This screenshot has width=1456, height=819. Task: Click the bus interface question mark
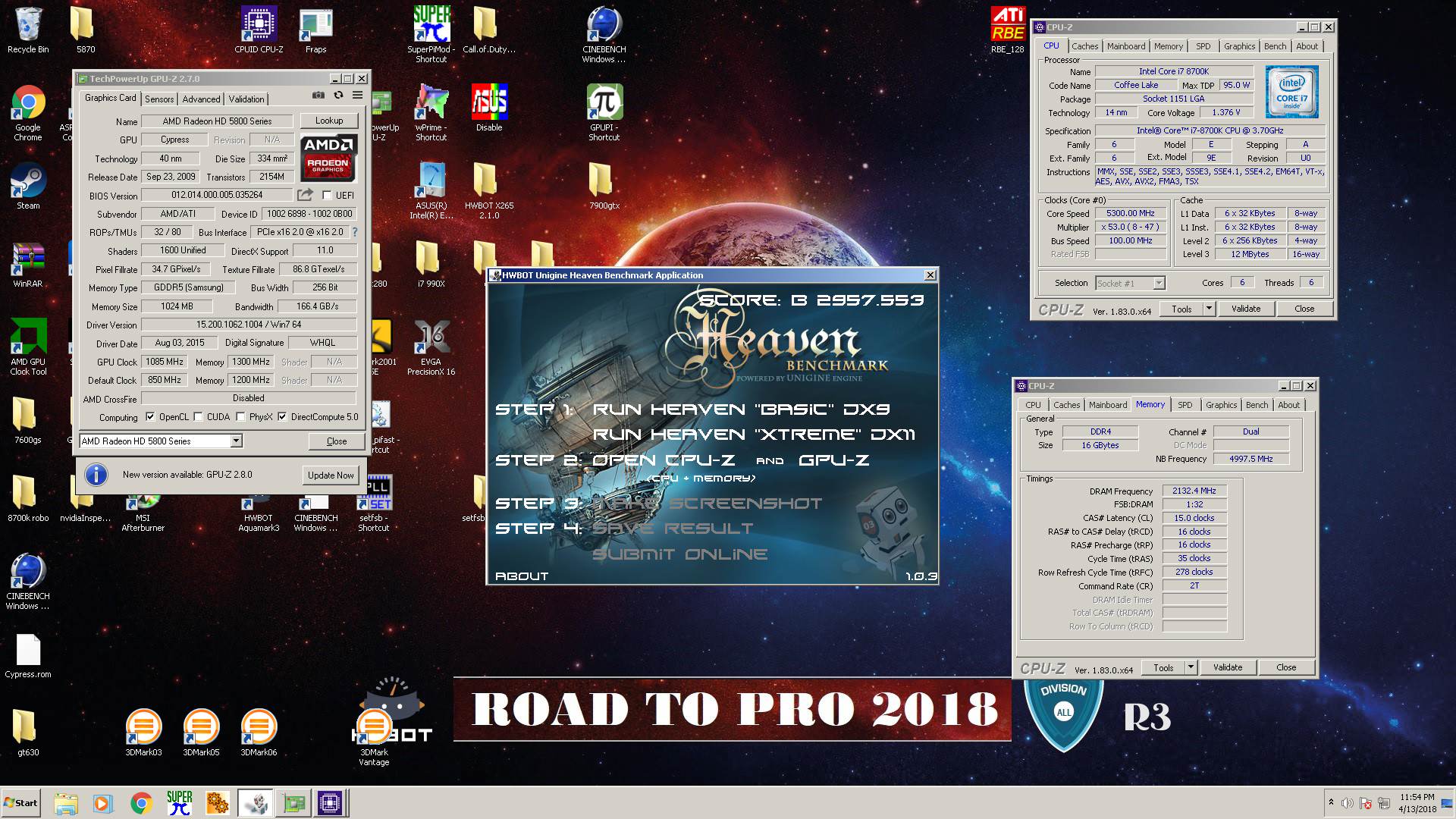pos(354,232)
